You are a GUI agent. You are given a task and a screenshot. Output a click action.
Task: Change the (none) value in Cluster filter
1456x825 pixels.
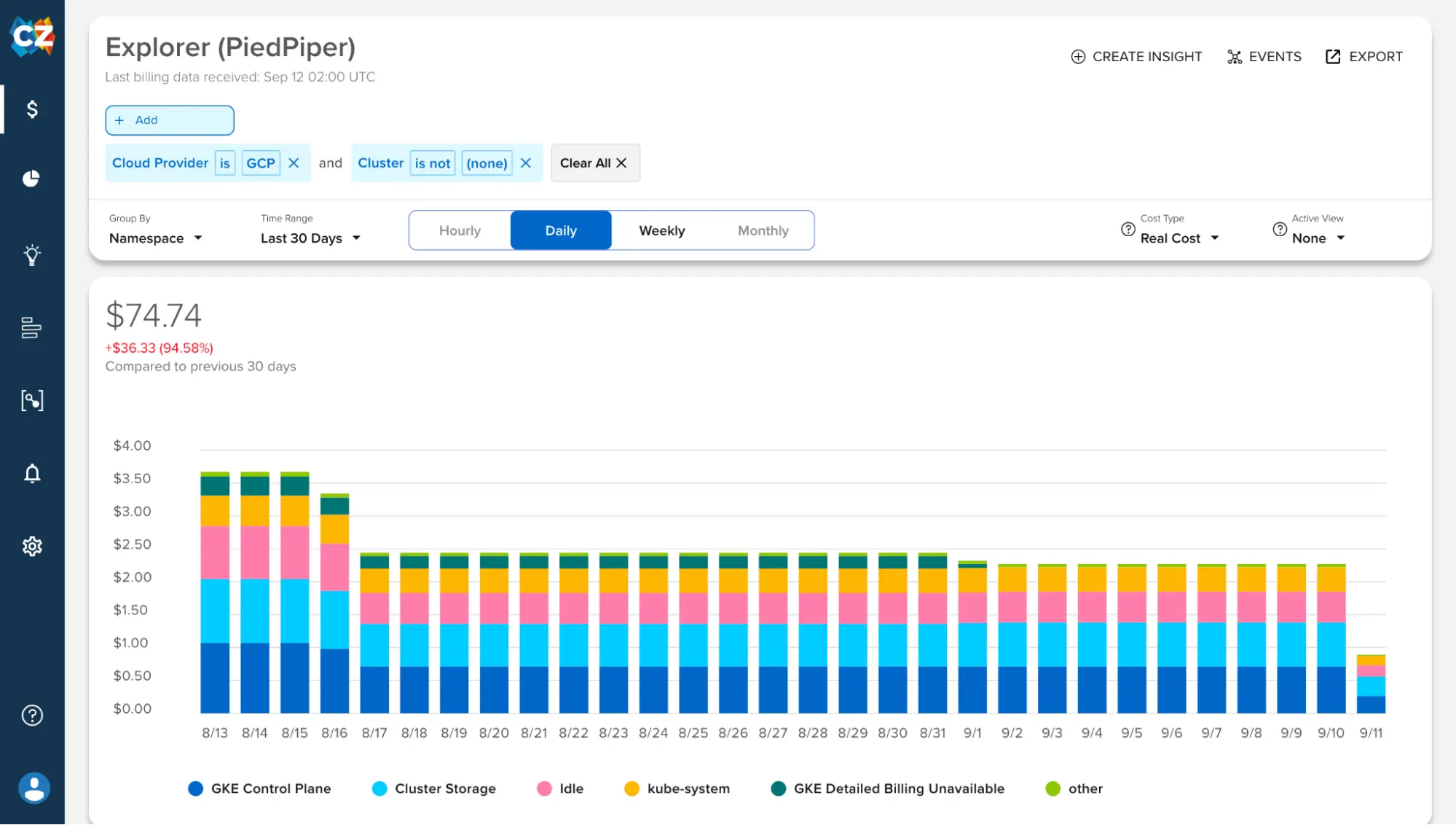point(487,163)
